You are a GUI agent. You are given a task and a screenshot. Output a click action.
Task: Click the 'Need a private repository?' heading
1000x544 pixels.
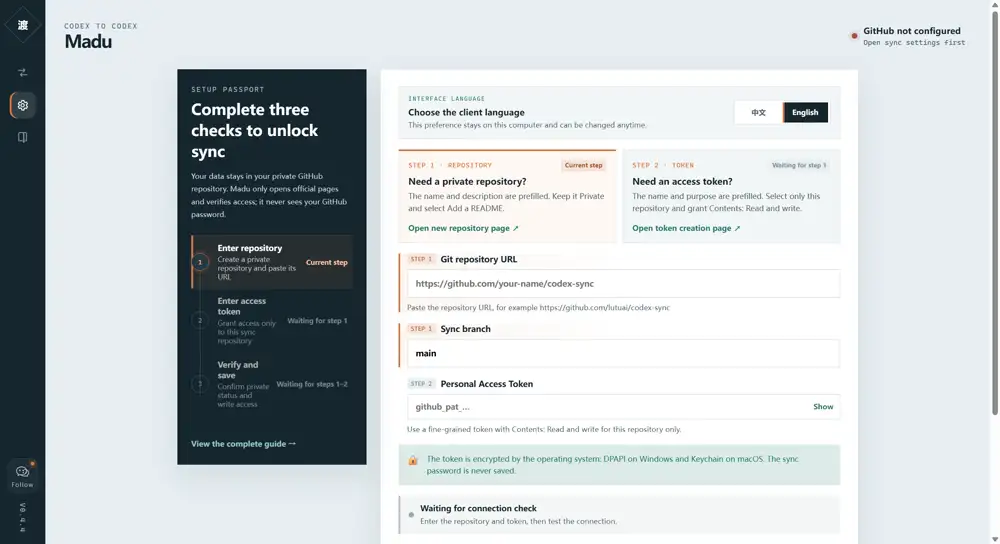pos(467,182)
